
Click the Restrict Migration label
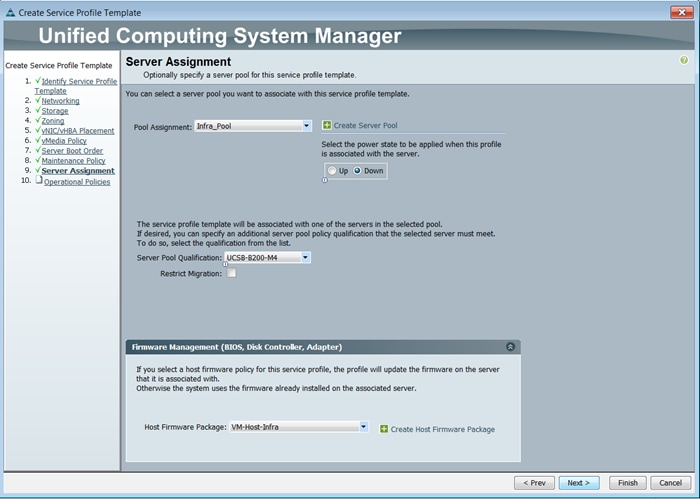pos(191,274)
